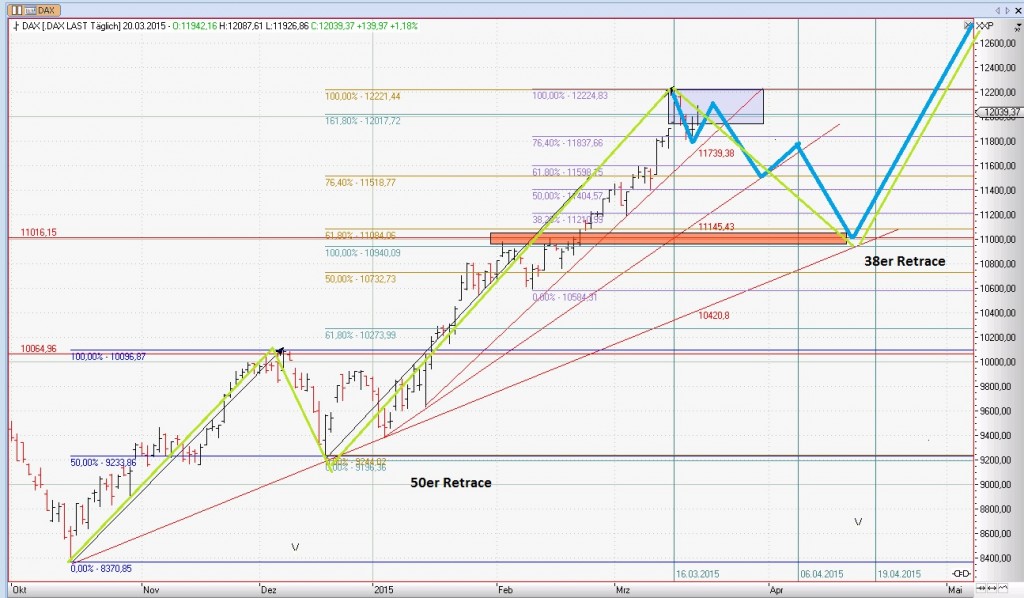
Task: Select the "50er Retrace" text label
Action: coord(450,483)
